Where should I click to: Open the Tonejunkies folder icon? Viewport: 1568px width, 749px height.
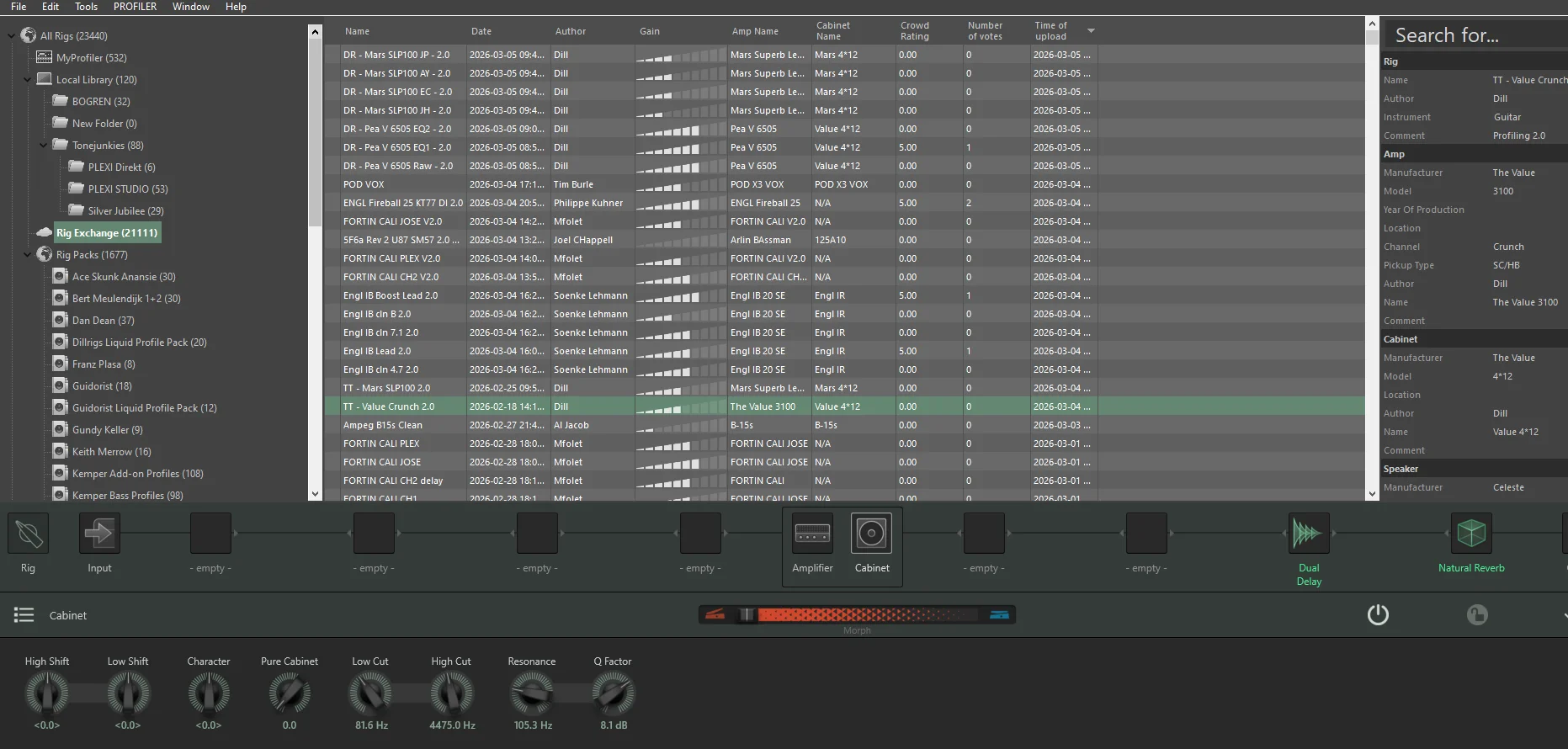coord(60,145)
